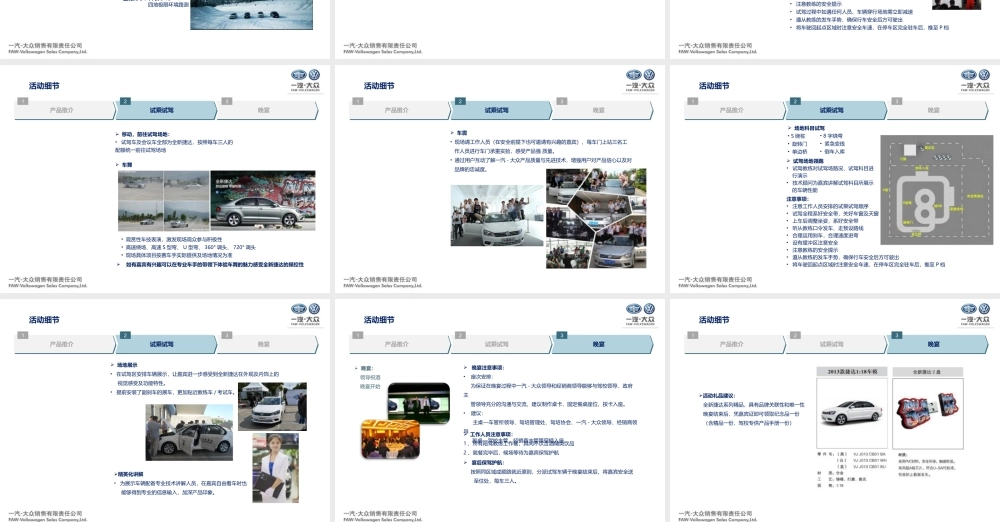
Task: Select highlighted 晚宴 step on the gift slide
Action: pyautogui.click(x=937, y=344)
